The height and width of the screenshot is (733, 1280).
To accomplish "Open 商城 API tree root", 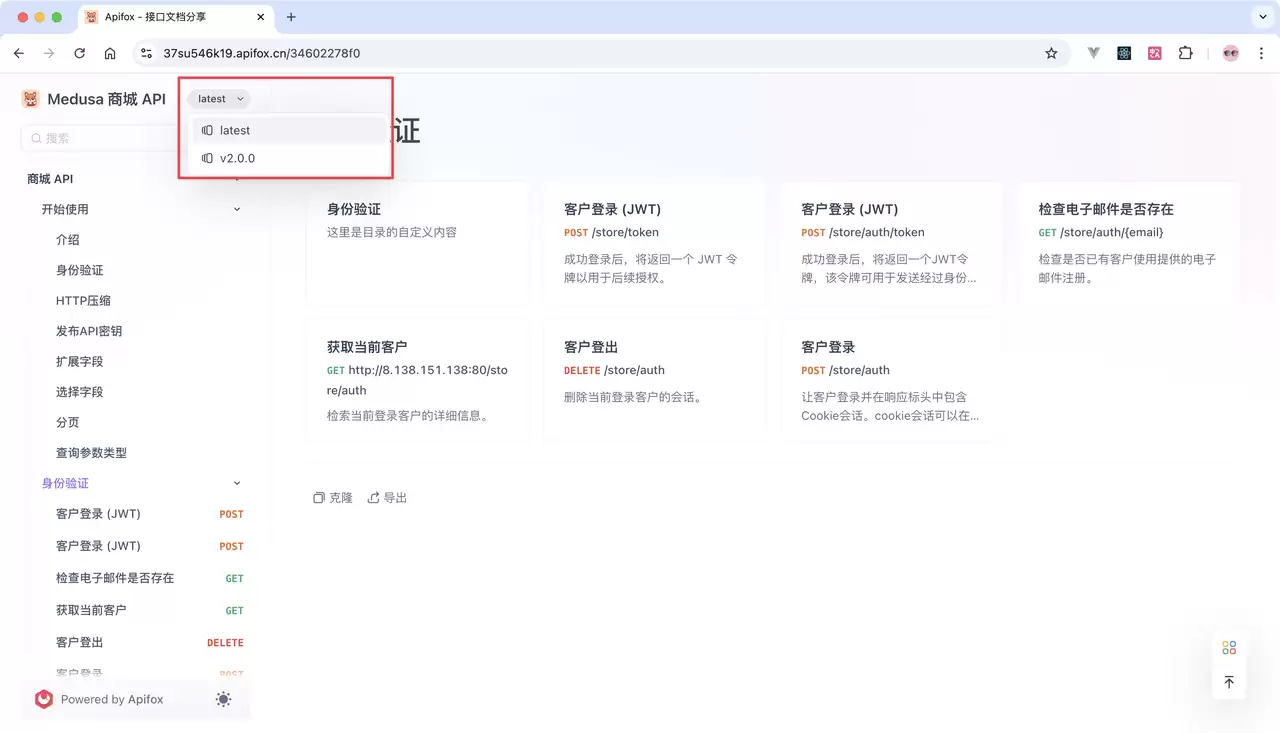I will coord(50,179).
